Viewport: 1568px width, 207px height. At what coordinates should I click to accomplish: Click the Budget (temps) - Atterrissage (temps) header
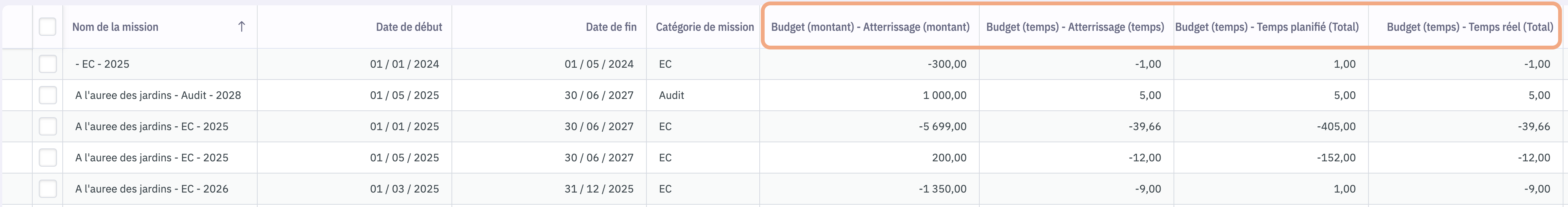(1074, 27)
